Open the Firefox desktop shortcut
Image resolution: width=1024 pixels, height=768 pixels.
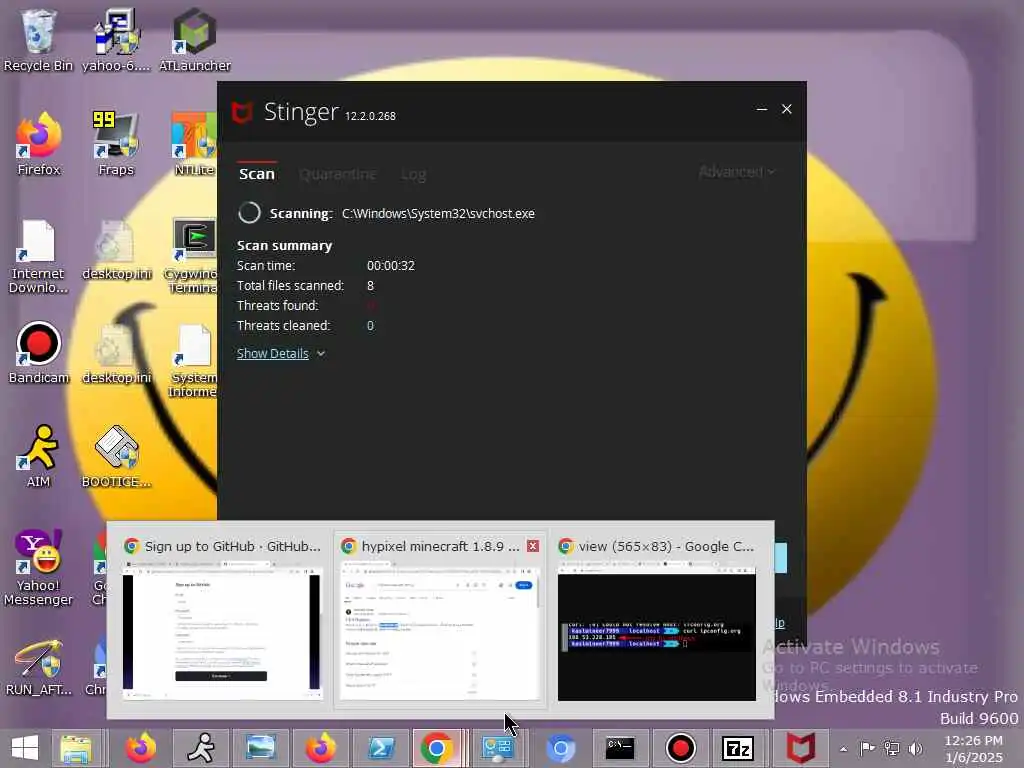(39, 144)
